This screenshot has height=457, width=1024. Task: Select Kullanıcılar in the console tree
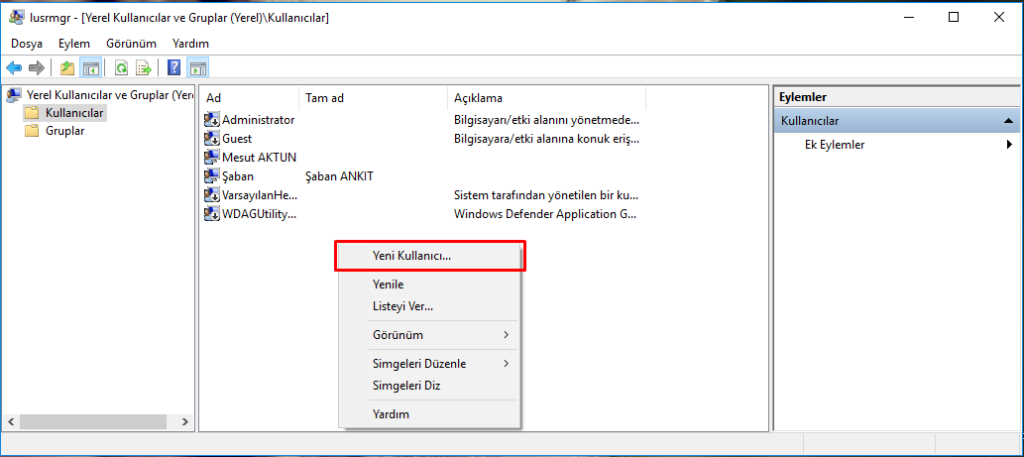[74, 113]
